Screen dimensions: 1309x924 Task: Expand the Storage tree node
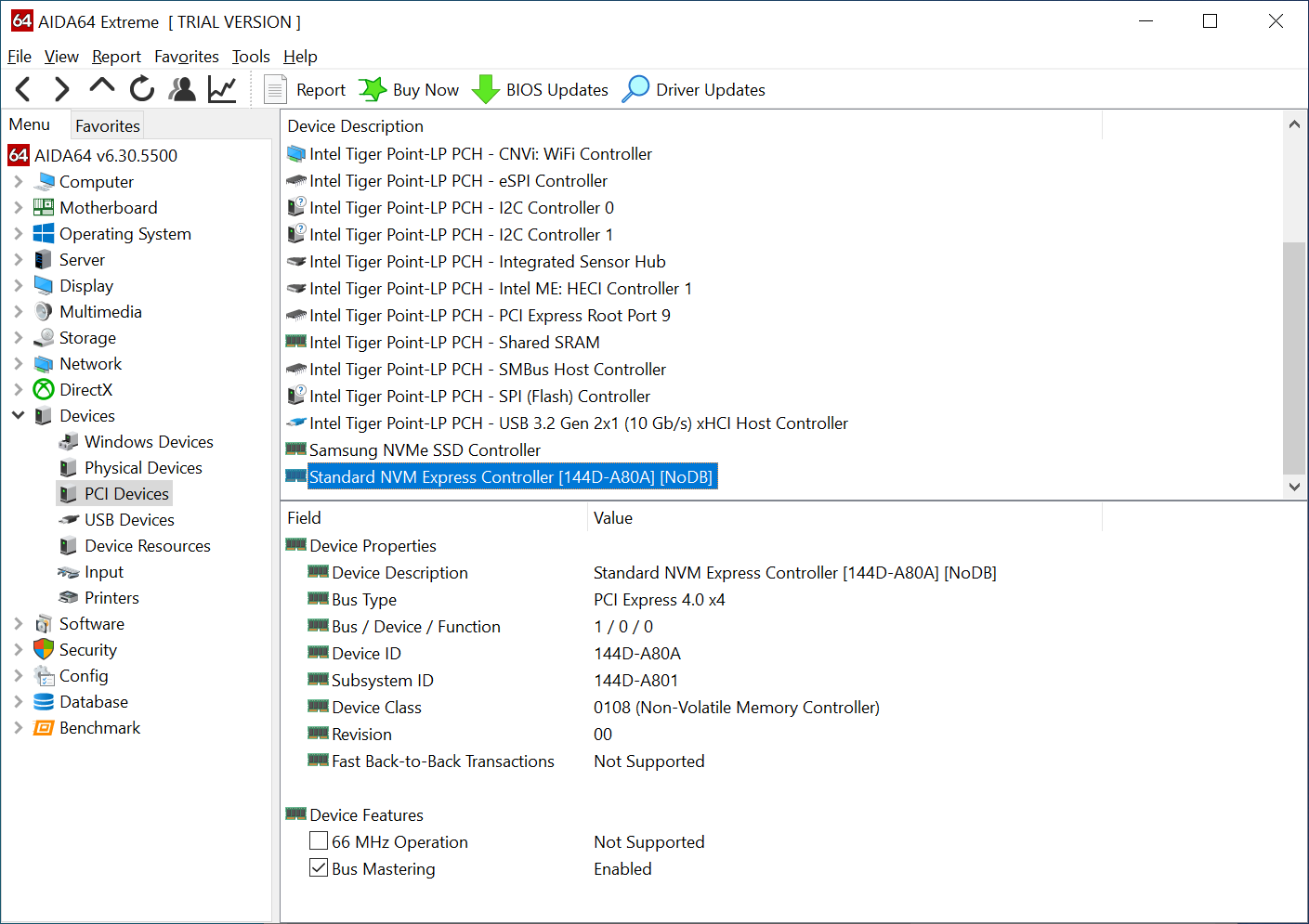pyautogui.click(x=19, y=338)
